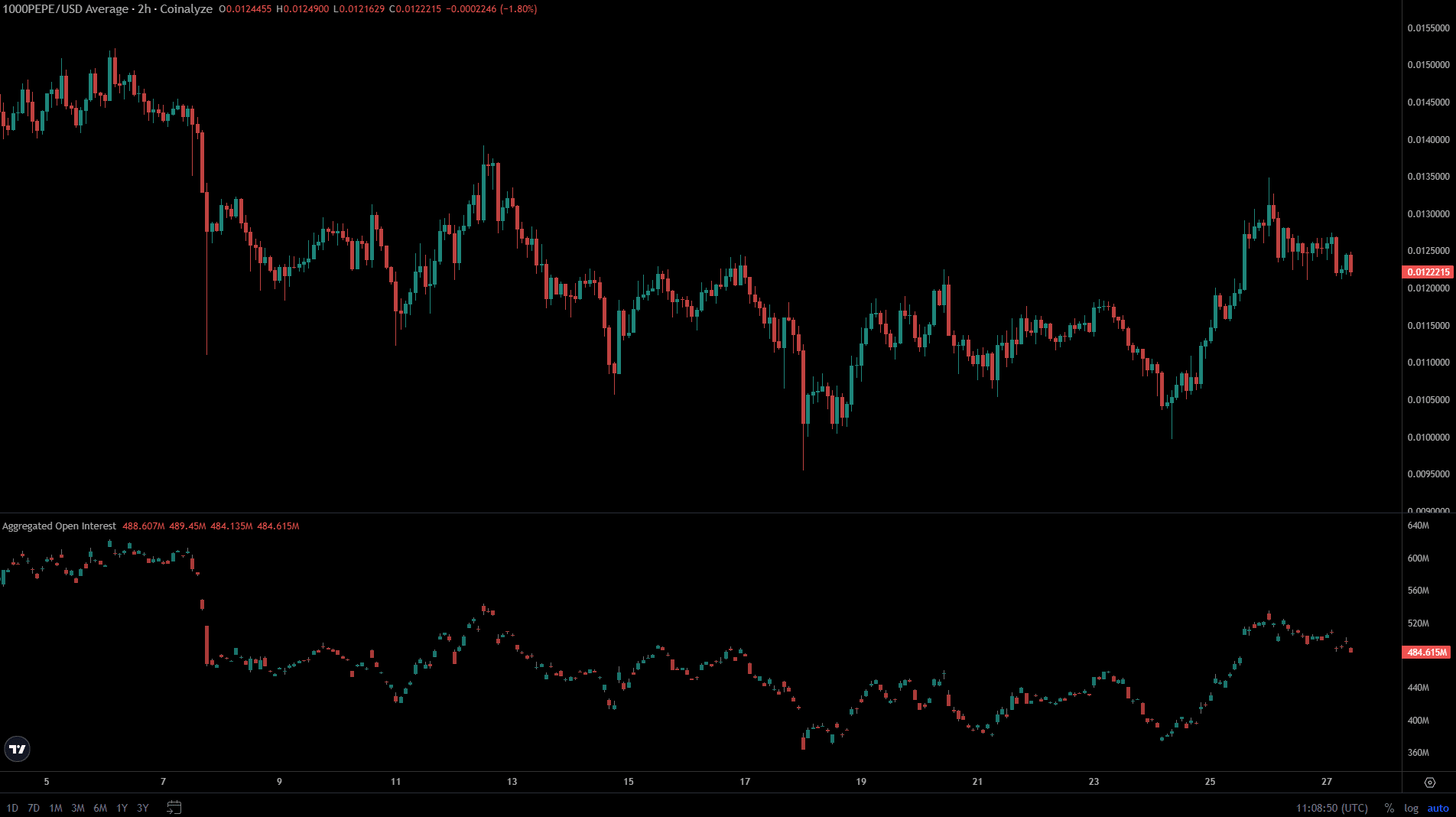
Task: Click date label 17 on time axis
Action: (745, 782)
